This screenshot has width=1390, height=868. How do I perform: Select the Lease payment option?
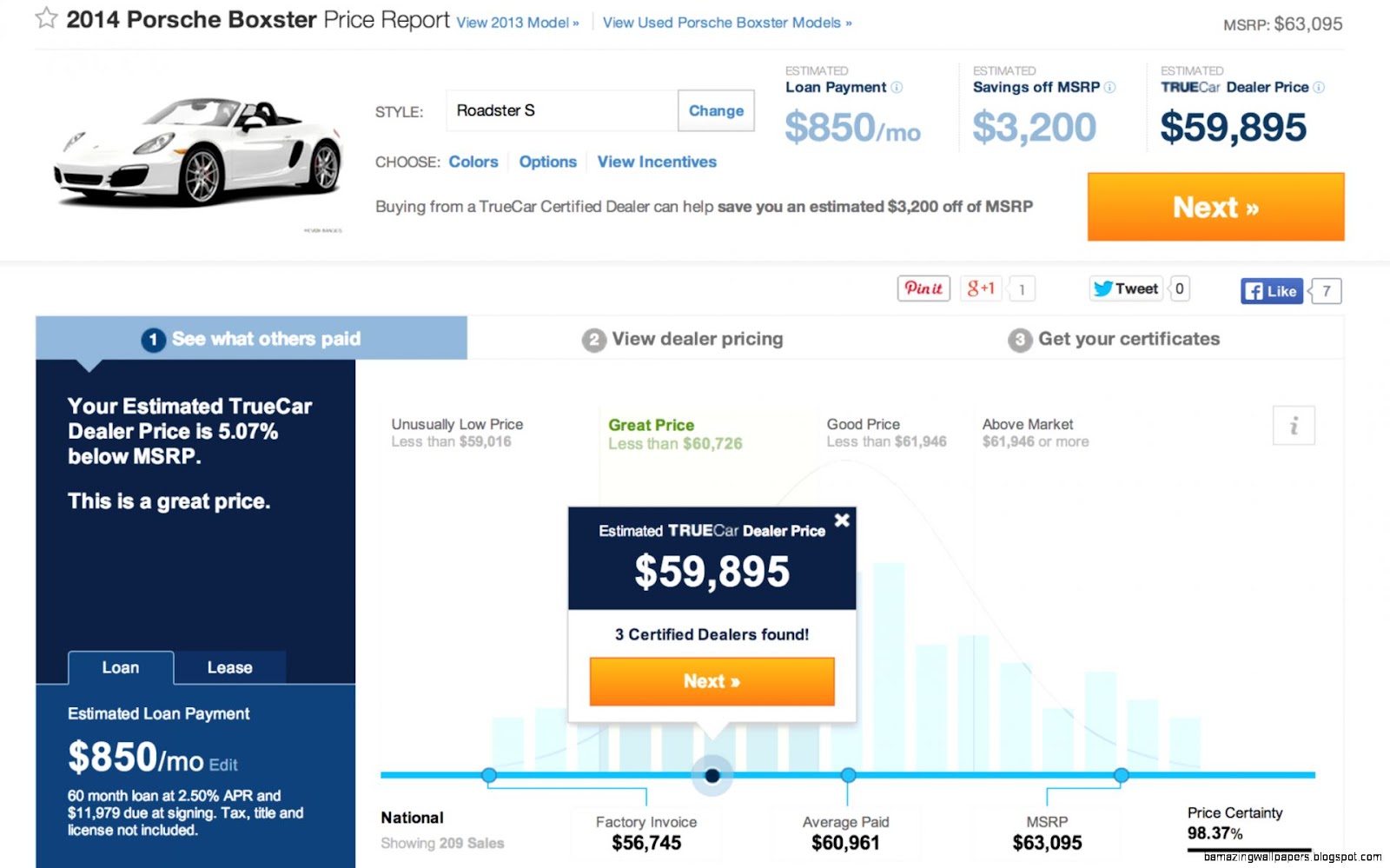[x=229, y=667]
